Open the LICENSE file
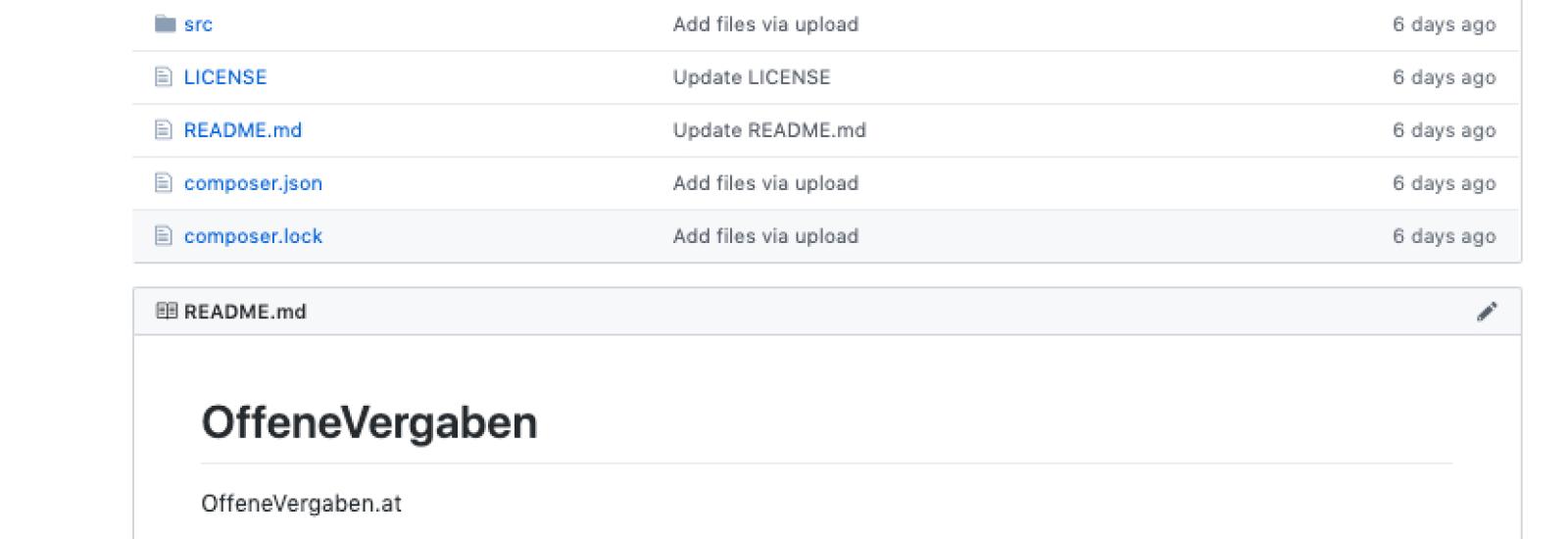This screenshot has width=1568, height=539. coord(225,77)
